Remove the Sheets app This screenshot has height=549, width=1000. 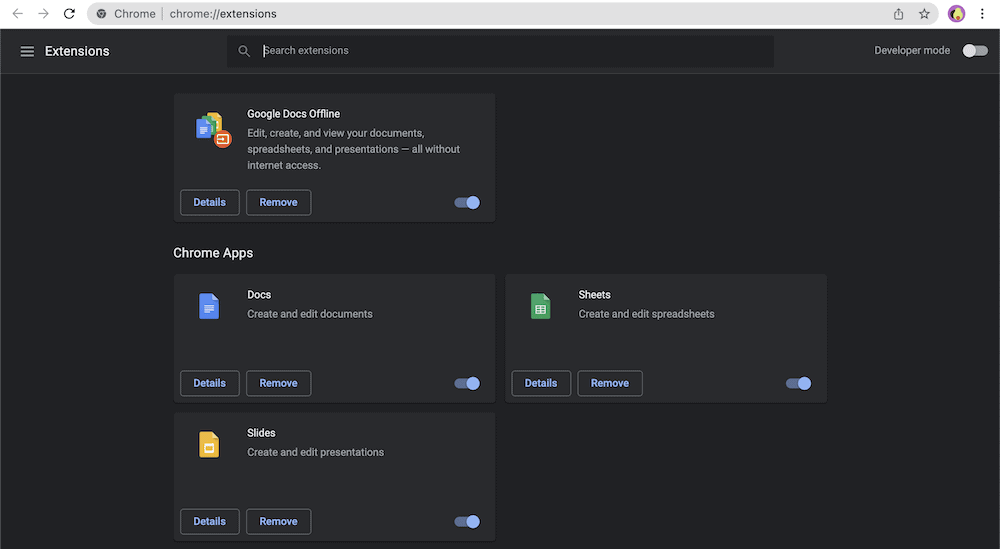pyautogui.click(x=610, y=383)
